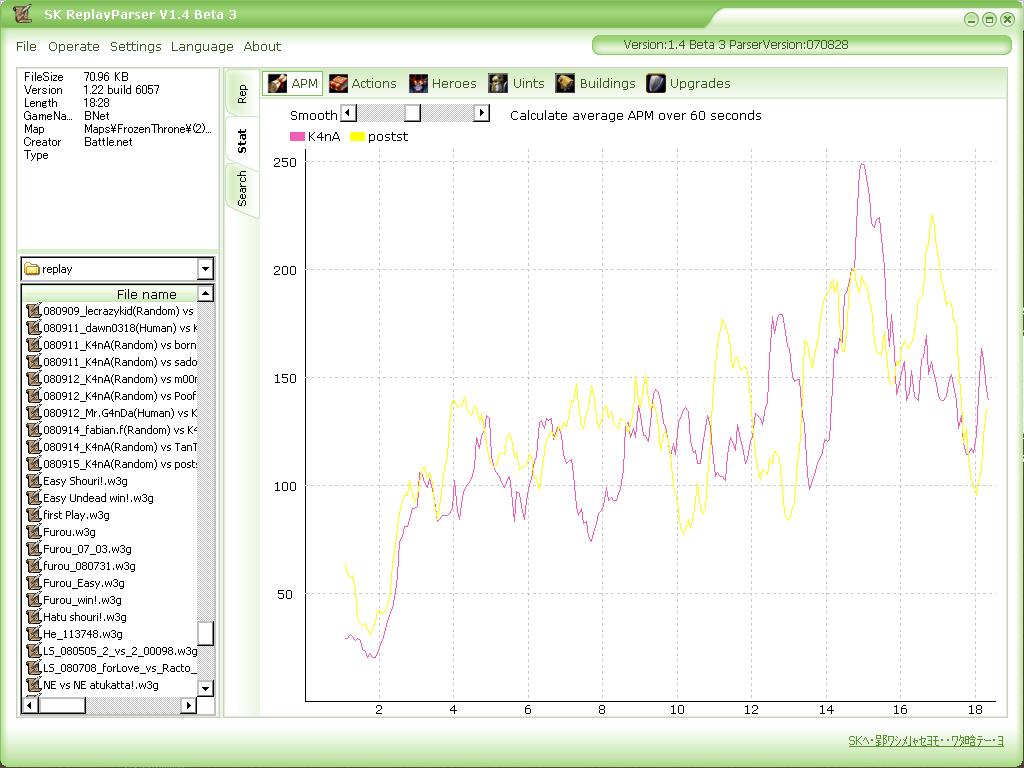The height and width of the screenshot is (768, 1024).
Task: Select replay file first Play.w3g
Action: coord(76,515)
